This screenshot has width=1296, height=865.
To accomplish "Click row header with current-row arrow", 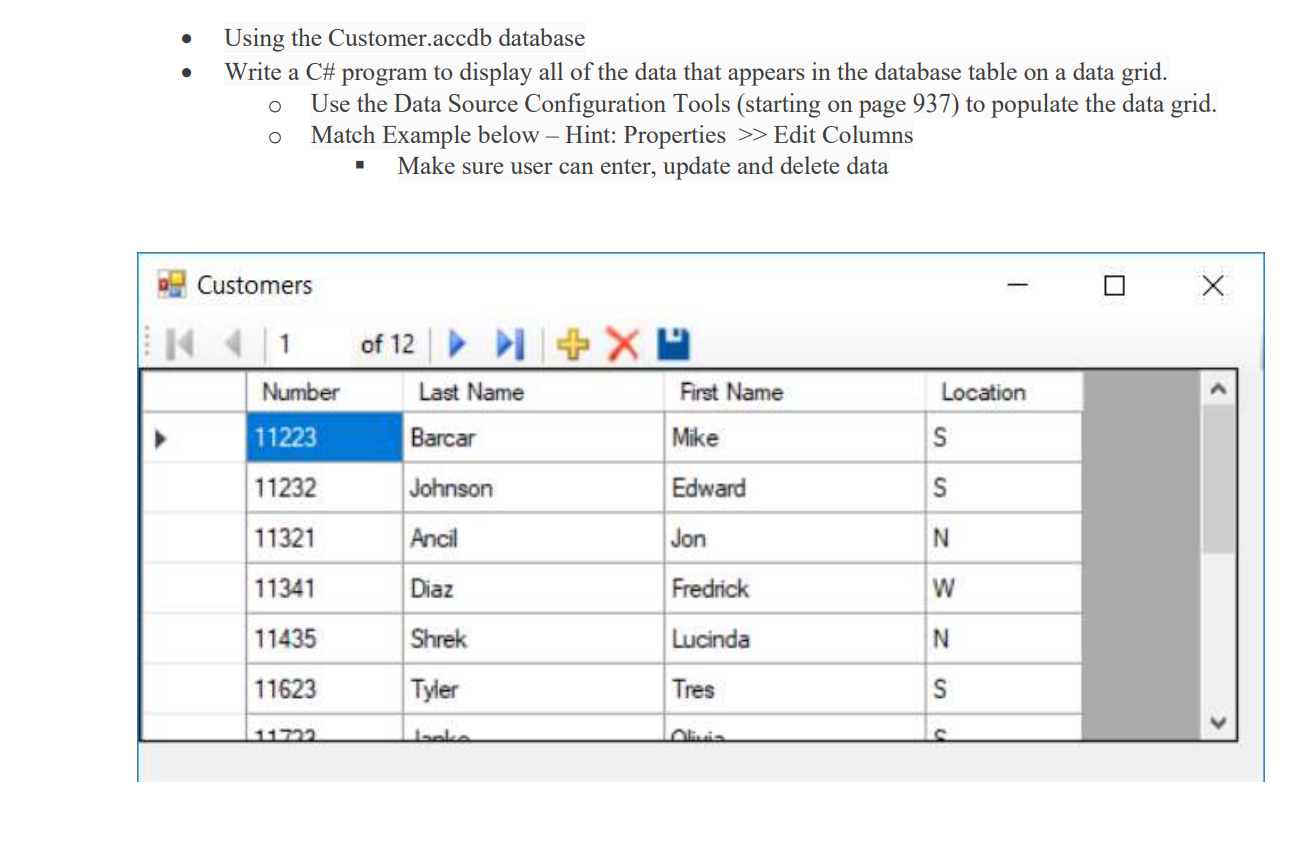I will coord(194,437).
